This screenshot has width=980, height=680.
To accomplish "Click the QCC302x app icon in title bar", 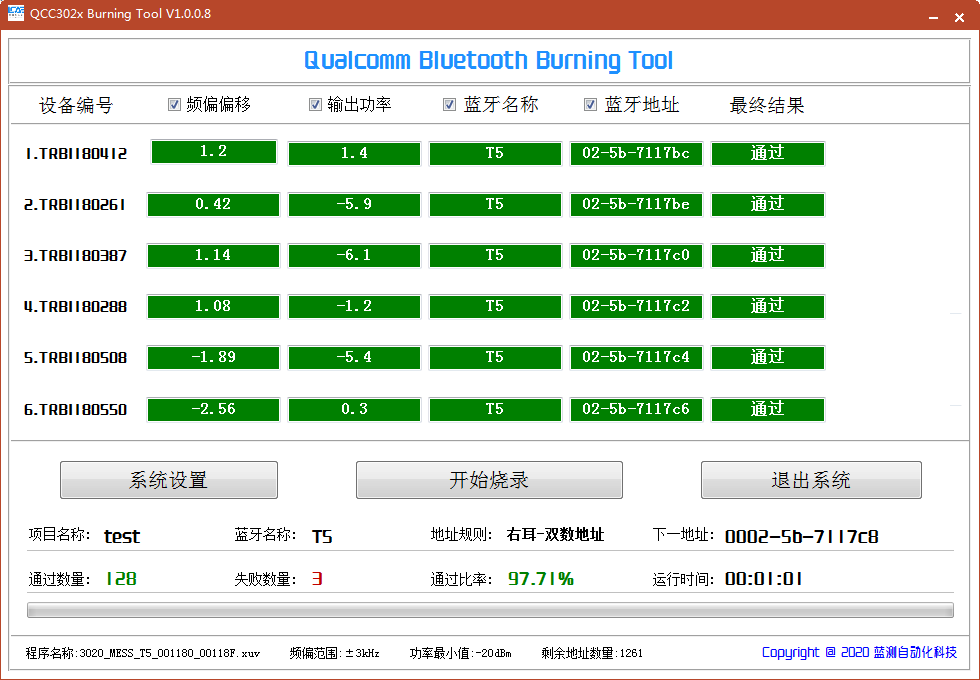I will coord(16,13).
